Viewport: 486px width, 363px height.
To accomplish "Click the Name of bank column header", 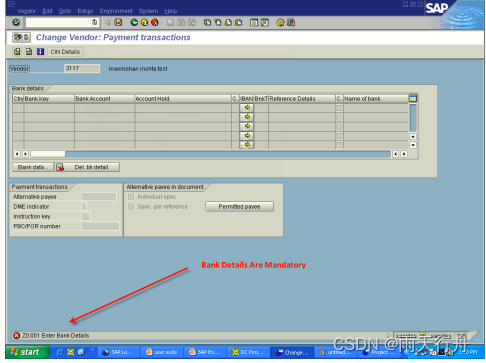I will (x=376, y=99).
